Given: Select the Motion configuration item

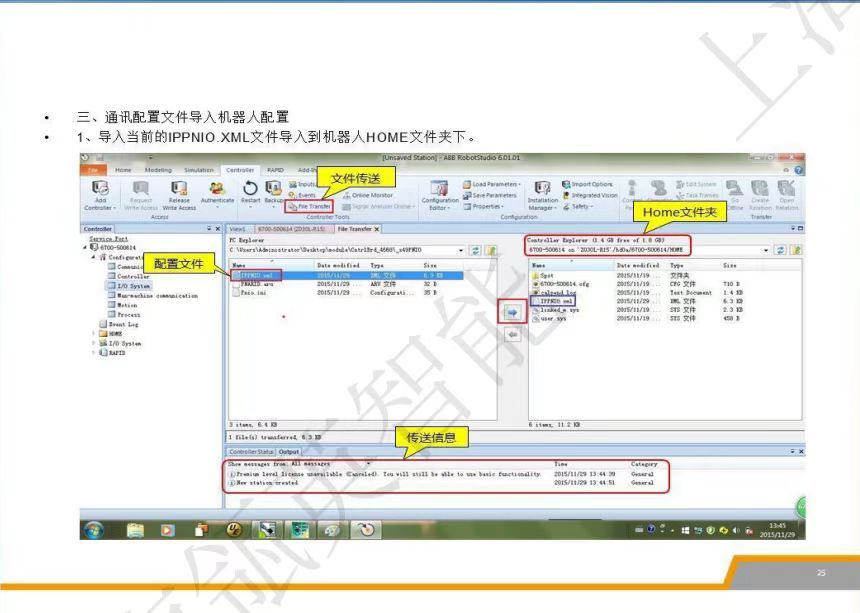Looking at the screenshot, I should (x=122, y=305).
